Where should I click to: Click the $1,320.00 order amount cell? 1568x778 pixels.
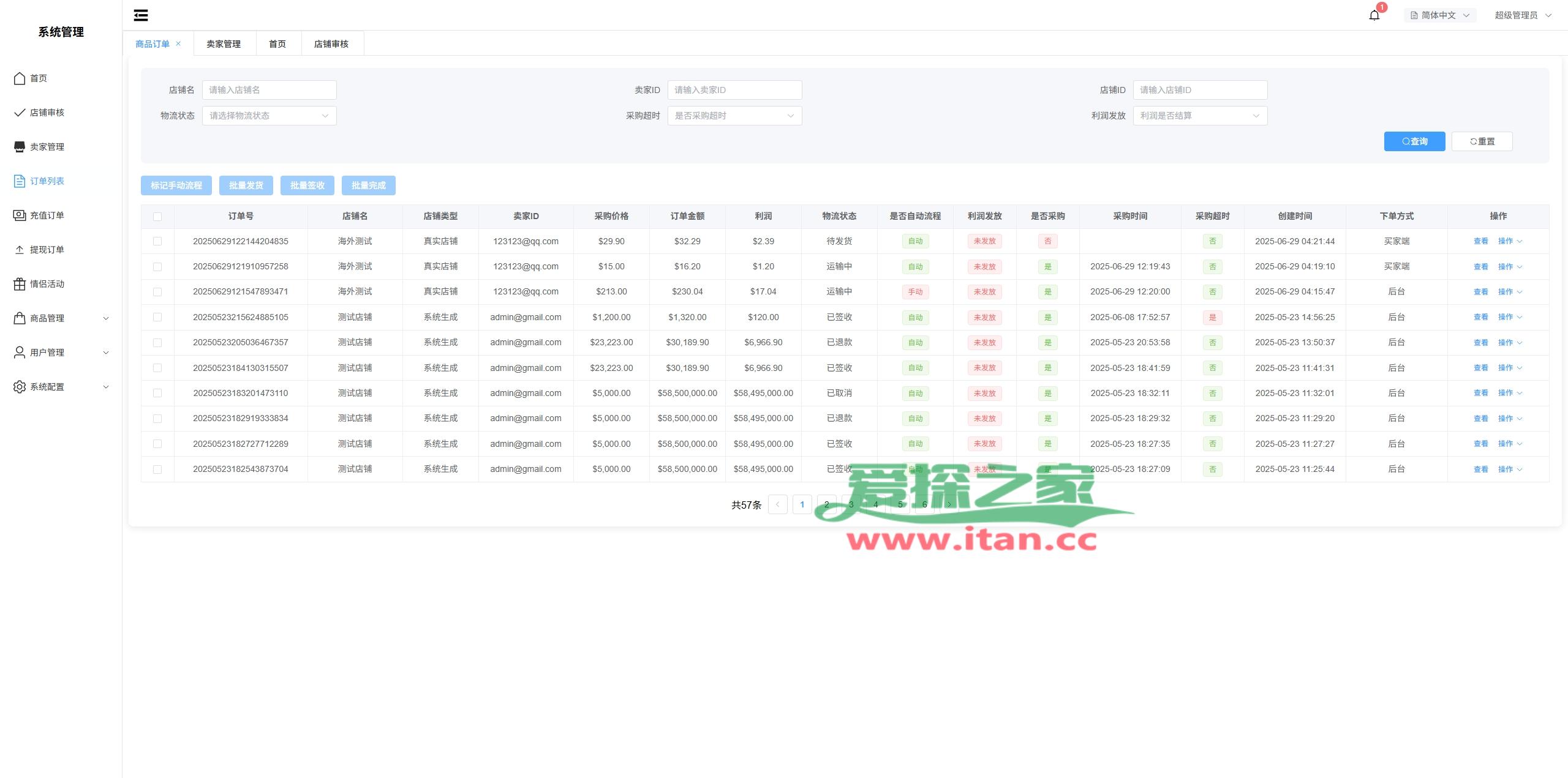687,317
